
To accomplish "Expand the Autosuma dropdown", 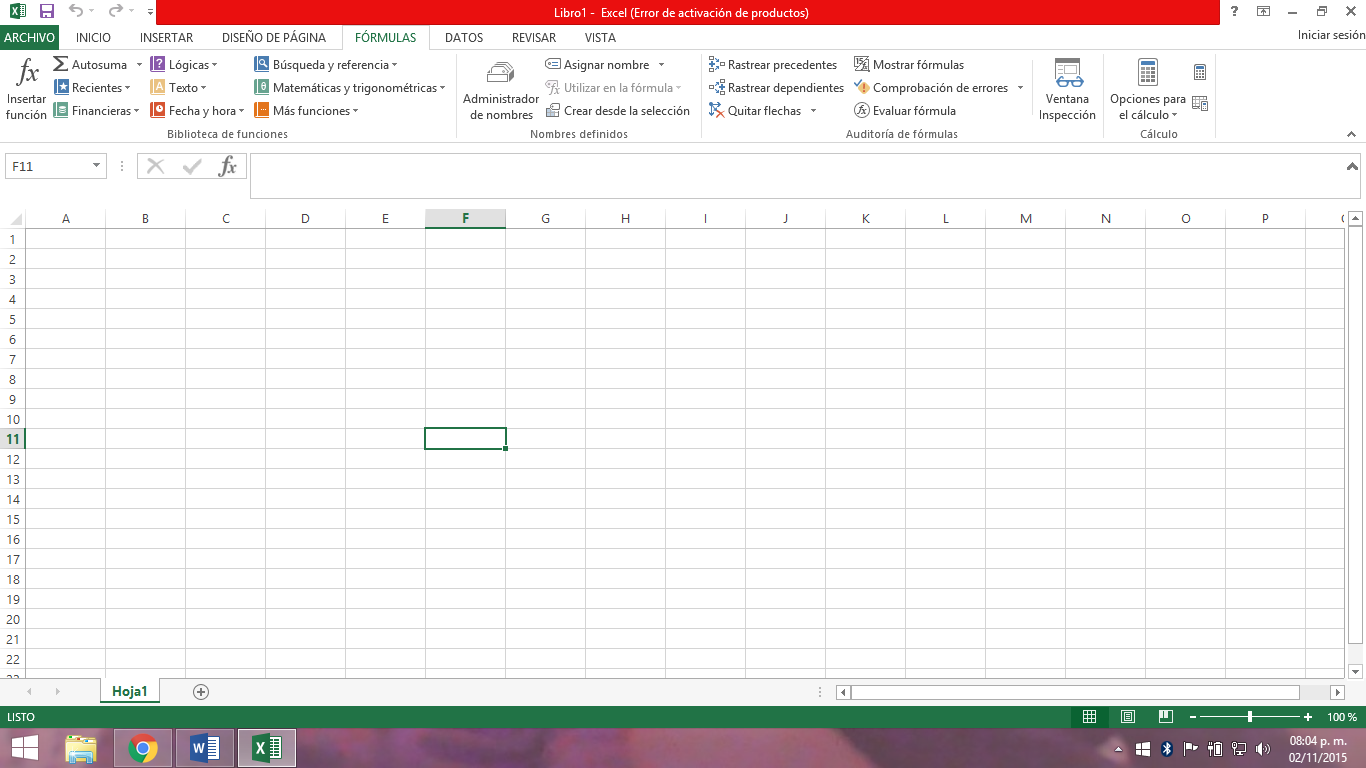I will [138, 65].
